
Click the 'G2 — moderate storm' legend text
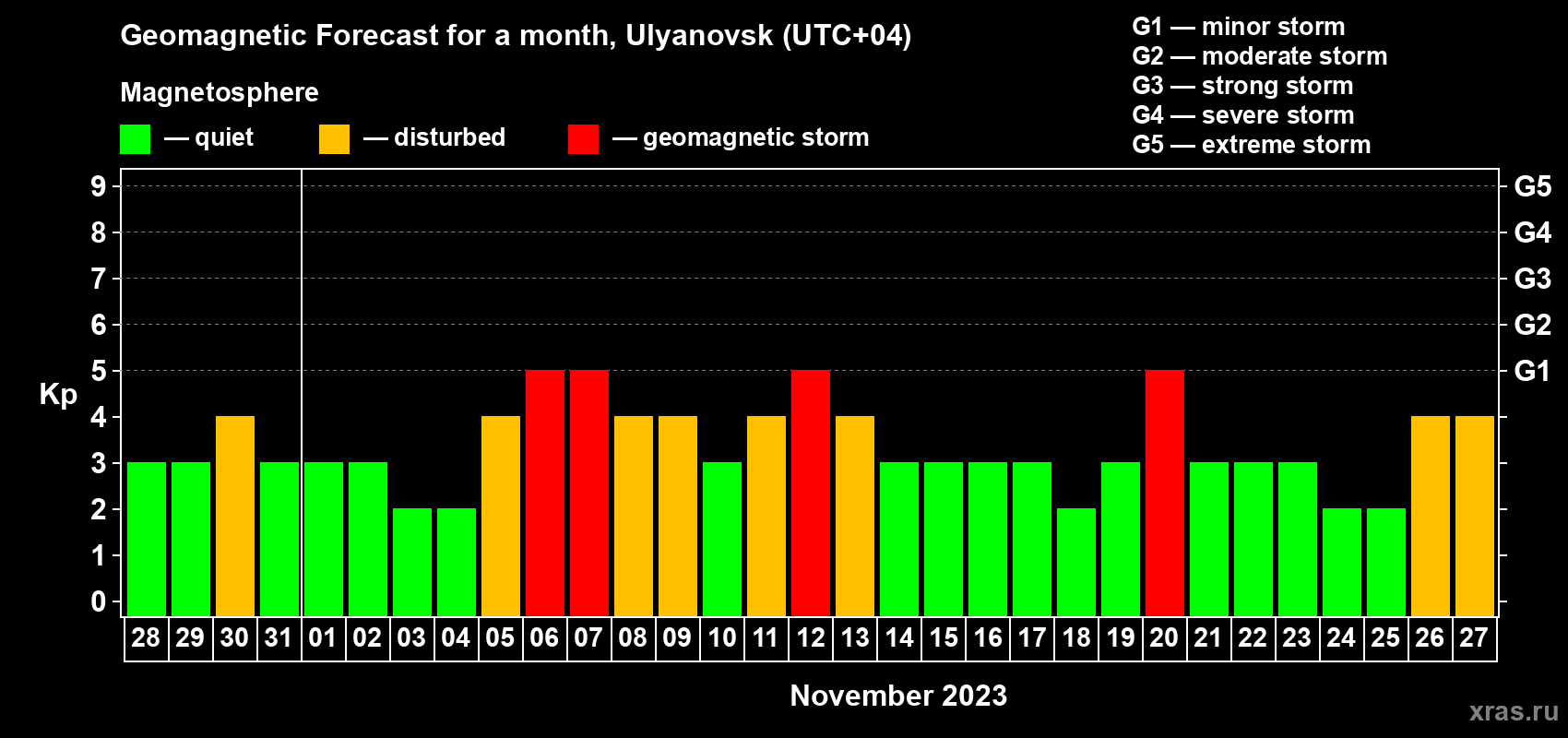tap(1260, 56)
